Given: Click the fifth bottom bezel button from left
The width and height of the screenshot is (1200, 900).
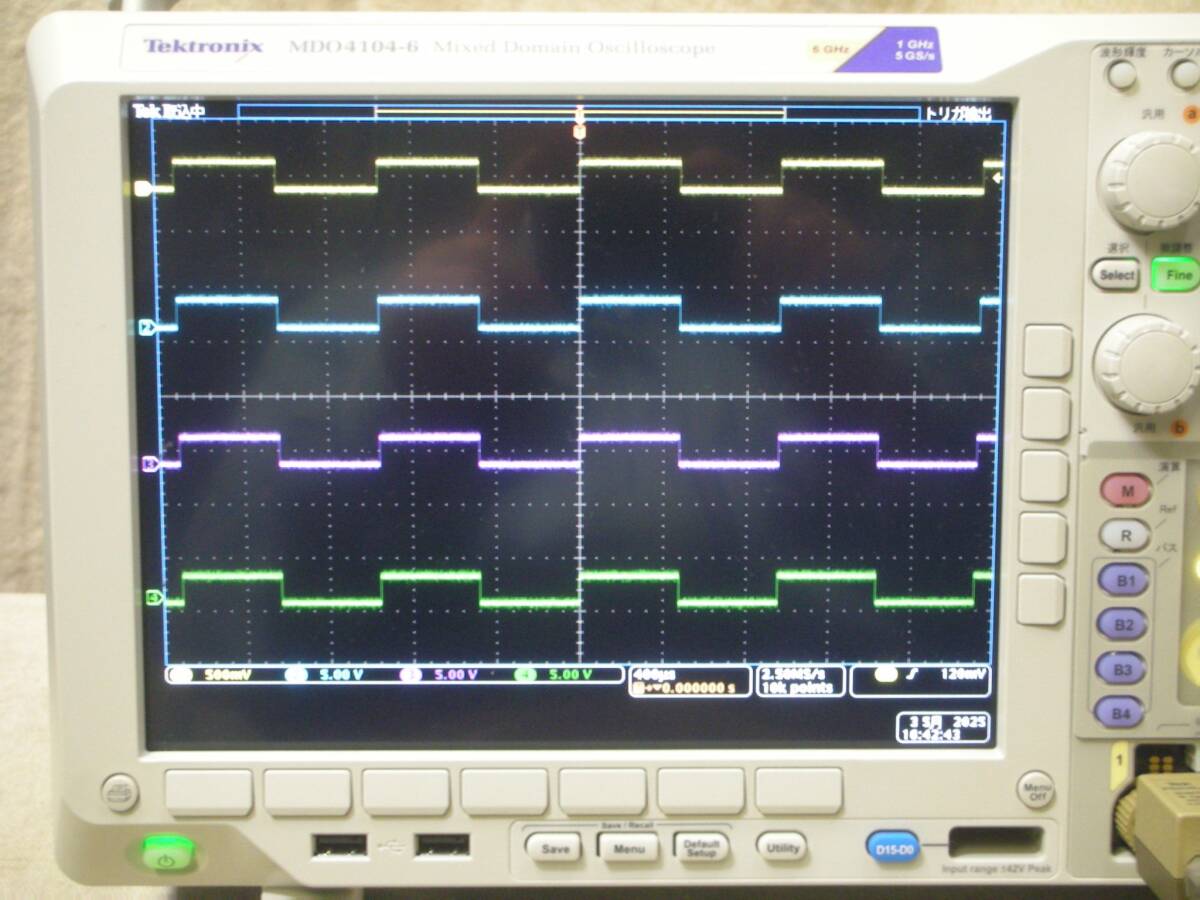Looking at the screenshot, I should 603,792.
